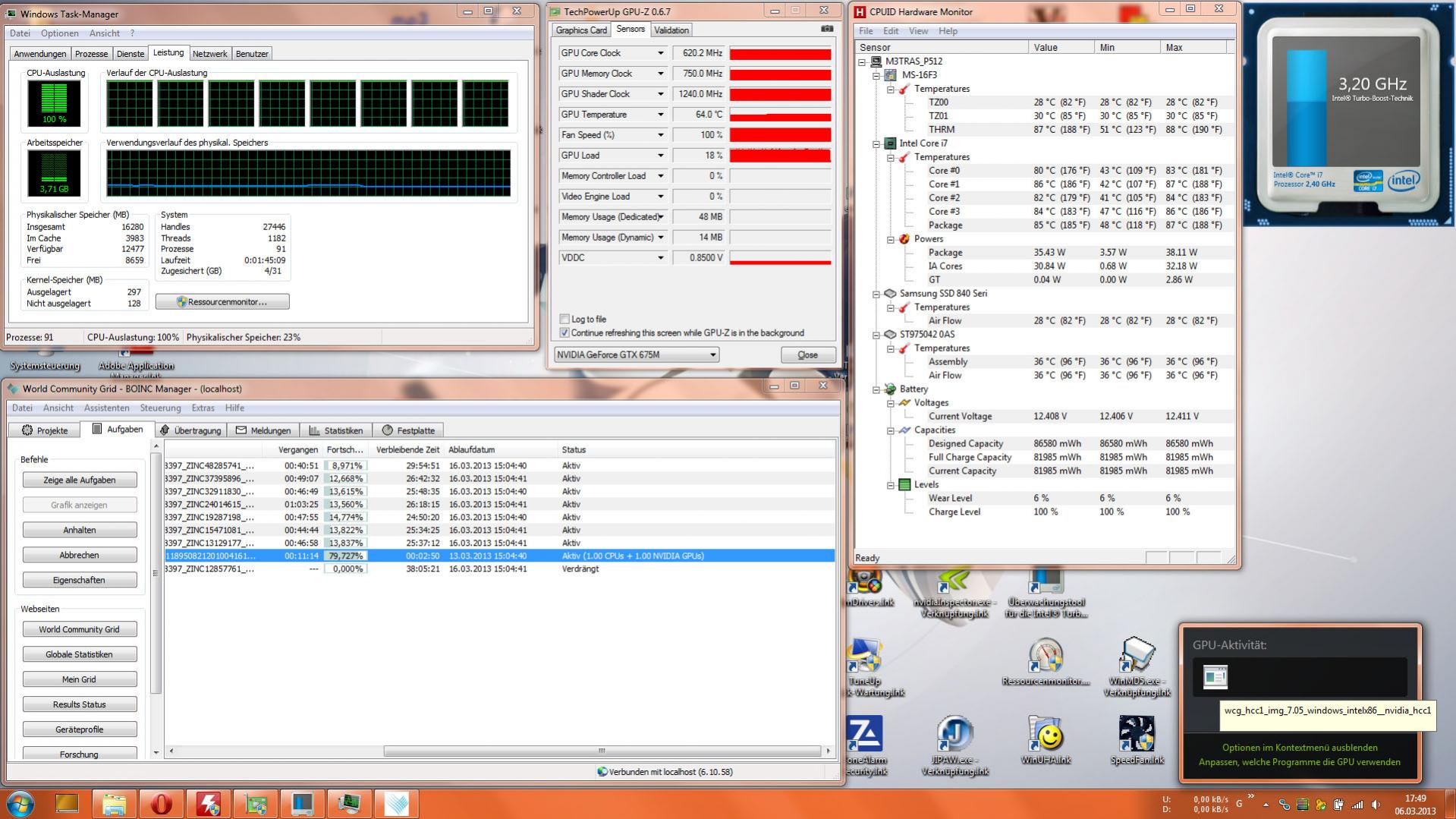The width and height of the screenshot is (1456, 819).
Task: Collapse the Intel Core i7 tree node
Action: [x=876, y=143]
